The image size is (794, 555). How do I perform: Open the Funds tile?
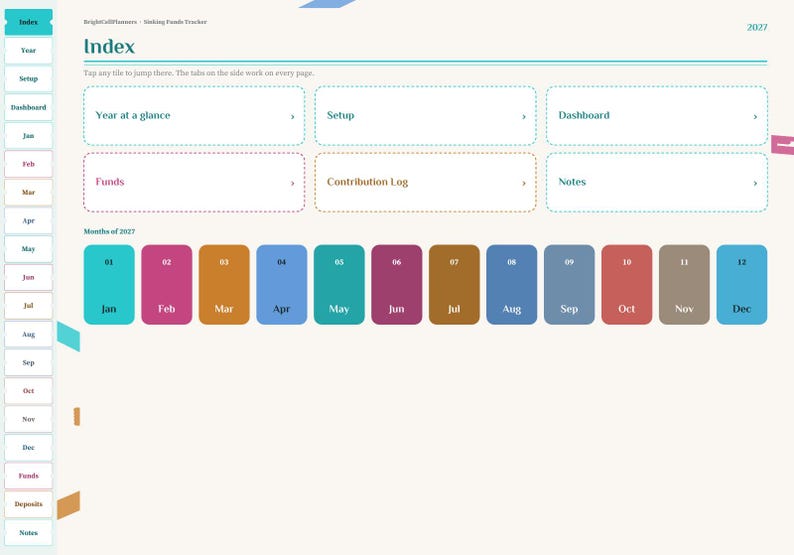194,182
